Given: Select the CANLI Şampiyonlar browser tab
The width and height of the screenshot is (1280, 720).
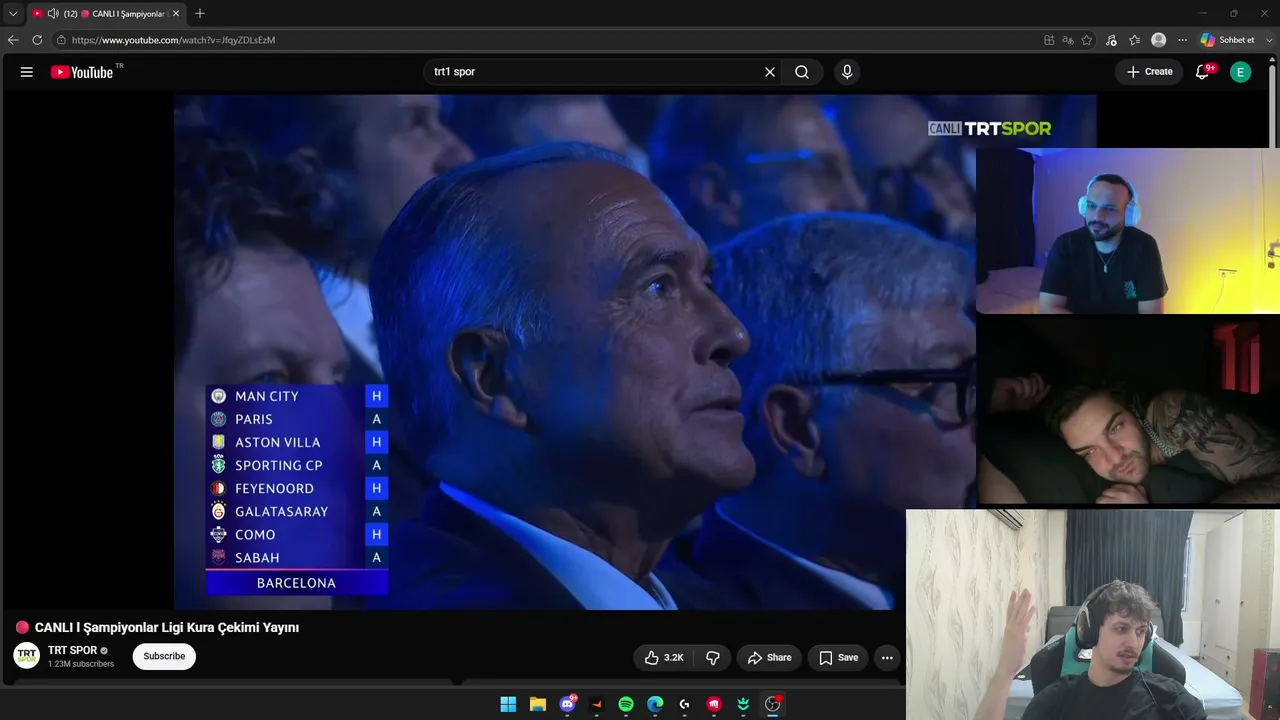Looking at the screenshot, I should pos(105,14).
